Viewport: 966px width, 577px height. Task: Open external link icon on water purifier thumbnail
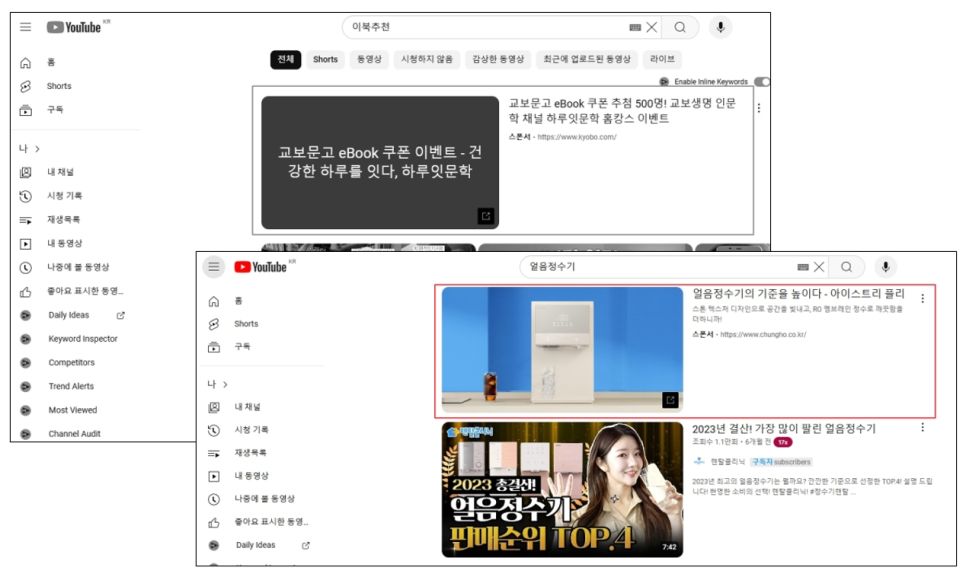tap(670, 400)
